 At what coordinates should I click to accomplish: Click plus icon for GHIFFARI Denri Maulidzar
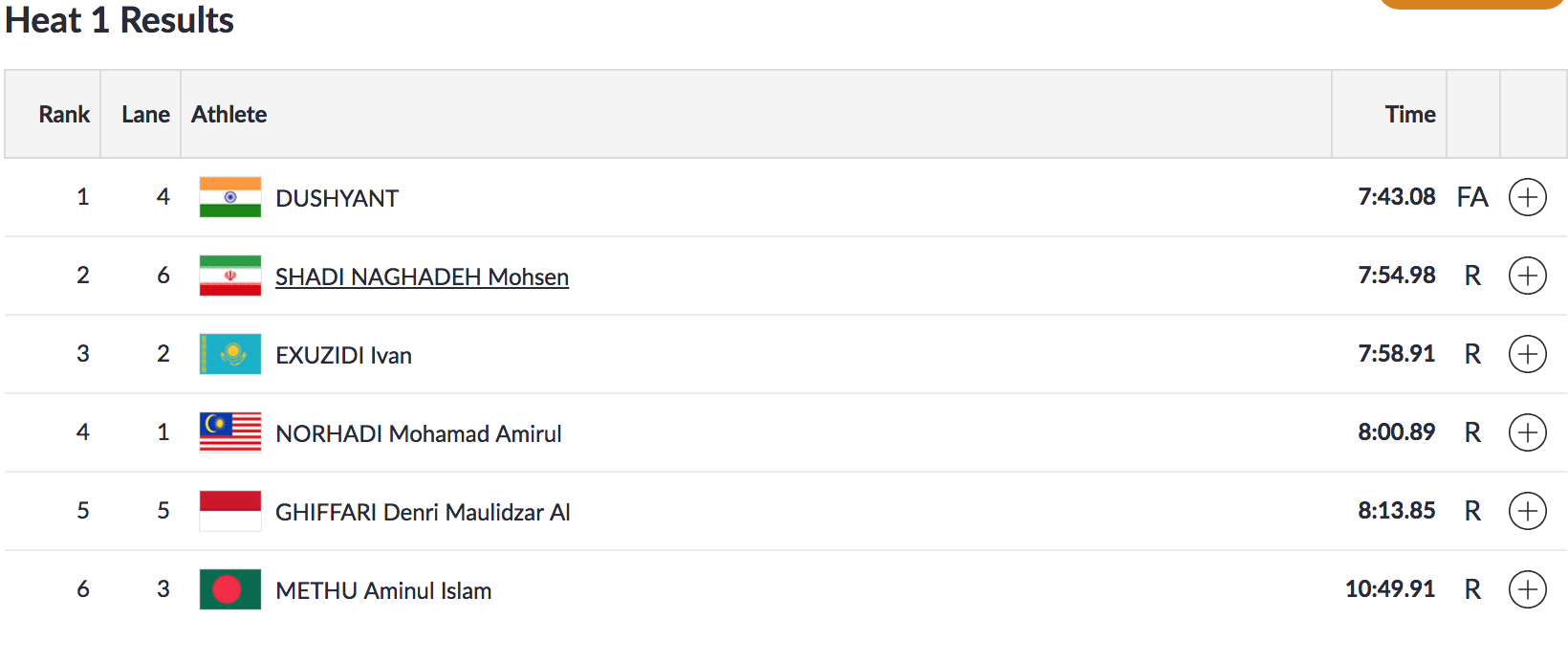click(x=1527, y=511)
